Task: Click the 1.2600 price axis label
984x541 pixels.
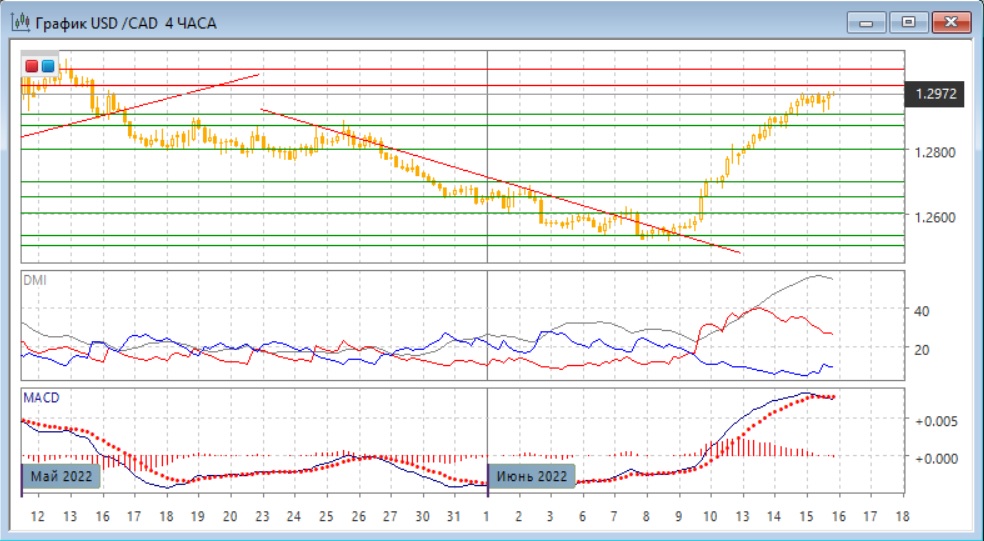Action: click(x=934, y=217)
